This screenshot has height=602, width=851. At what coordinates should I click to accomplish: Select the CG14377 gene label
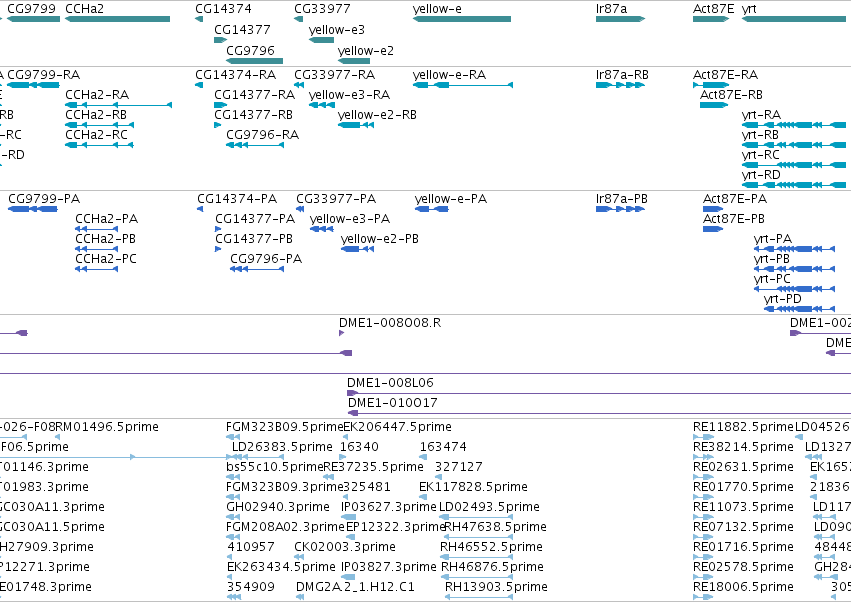[x=242, y=29]
